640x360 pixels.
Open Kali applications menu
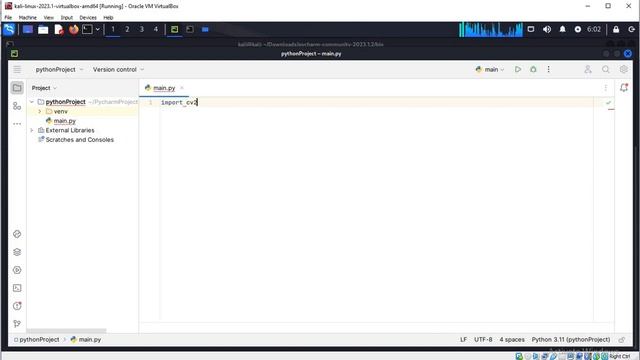pyautogui.click(x=9, y=29)
